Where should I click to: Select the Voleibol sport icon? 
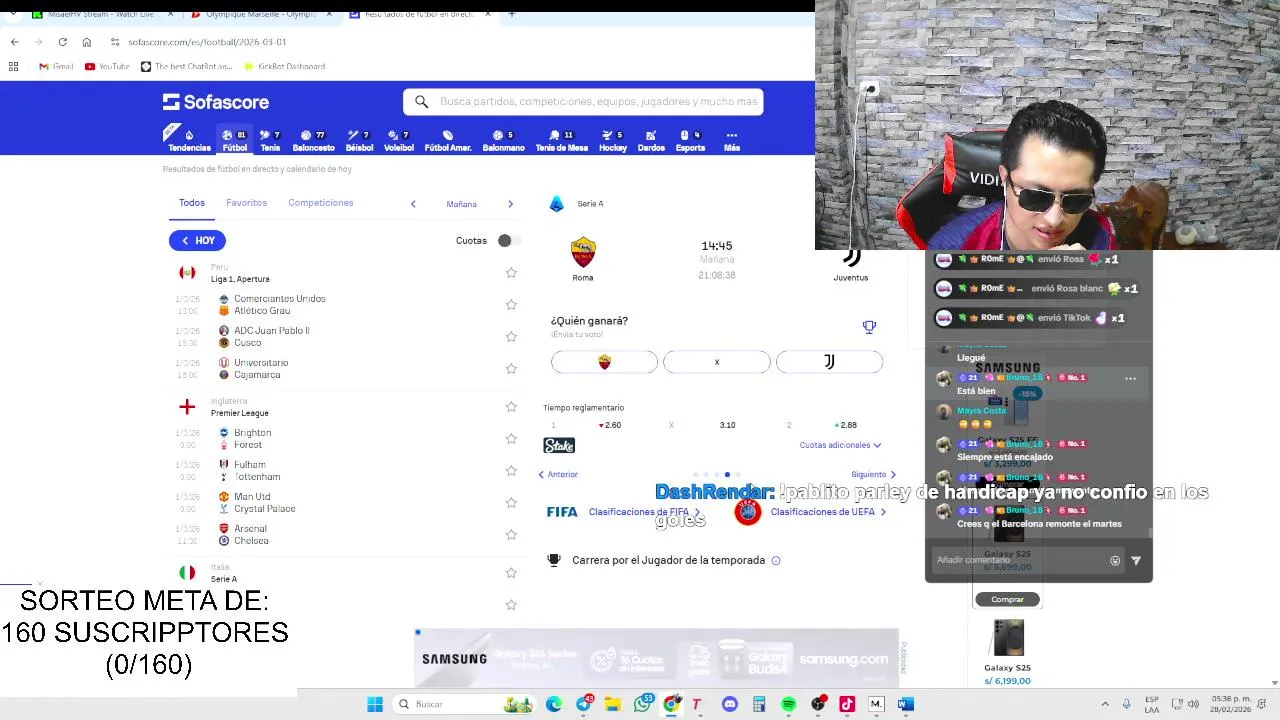click(x=399, y=140)
